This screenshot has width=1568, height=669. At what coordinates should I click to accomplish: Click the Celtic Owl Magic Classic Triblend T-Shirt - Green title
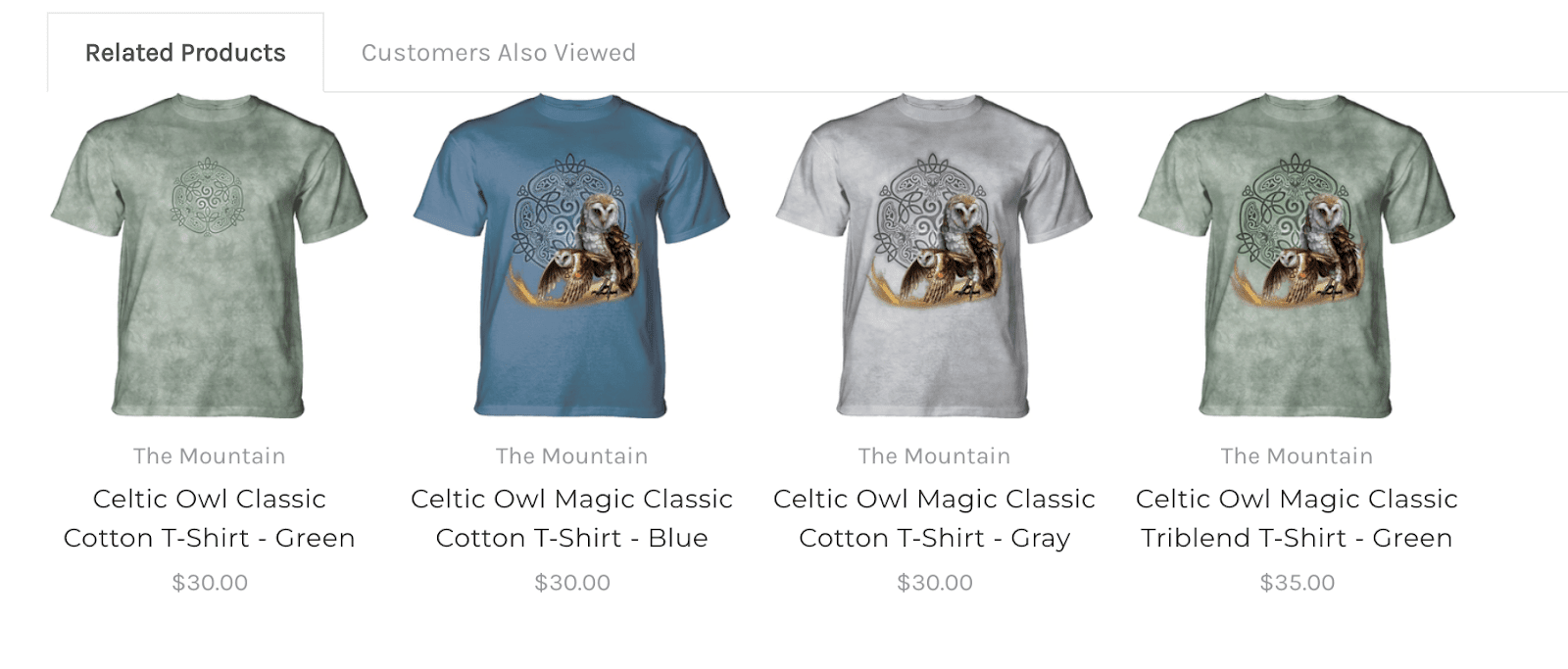click(1298, 518)
